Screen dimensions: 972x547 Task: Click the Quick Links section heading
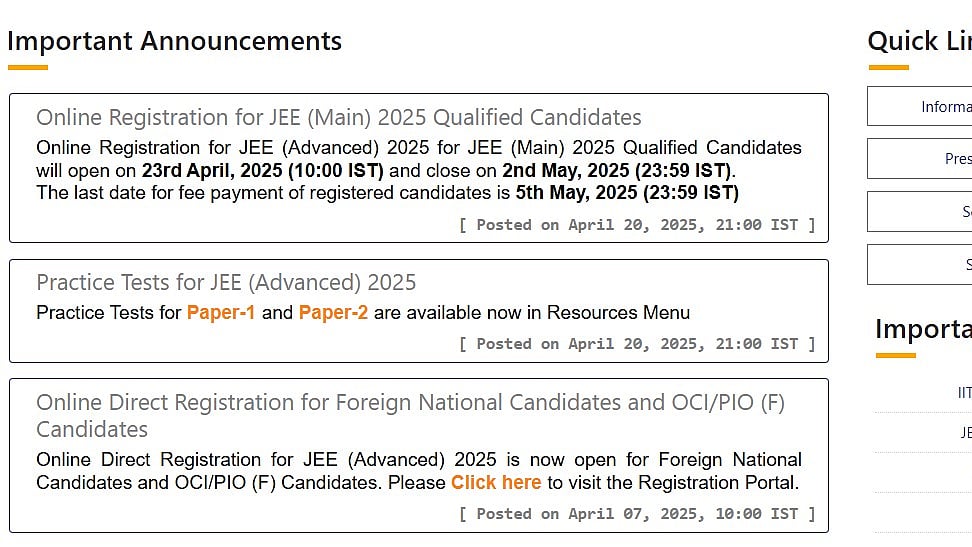[x=918, y=42]
